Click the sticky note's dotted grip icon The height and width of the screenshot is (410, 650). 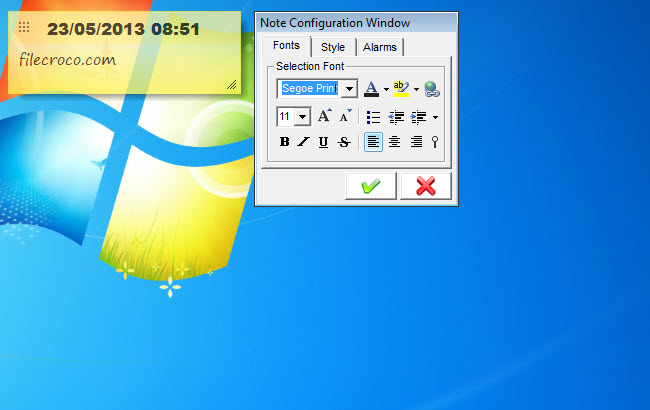pos(24,27)
